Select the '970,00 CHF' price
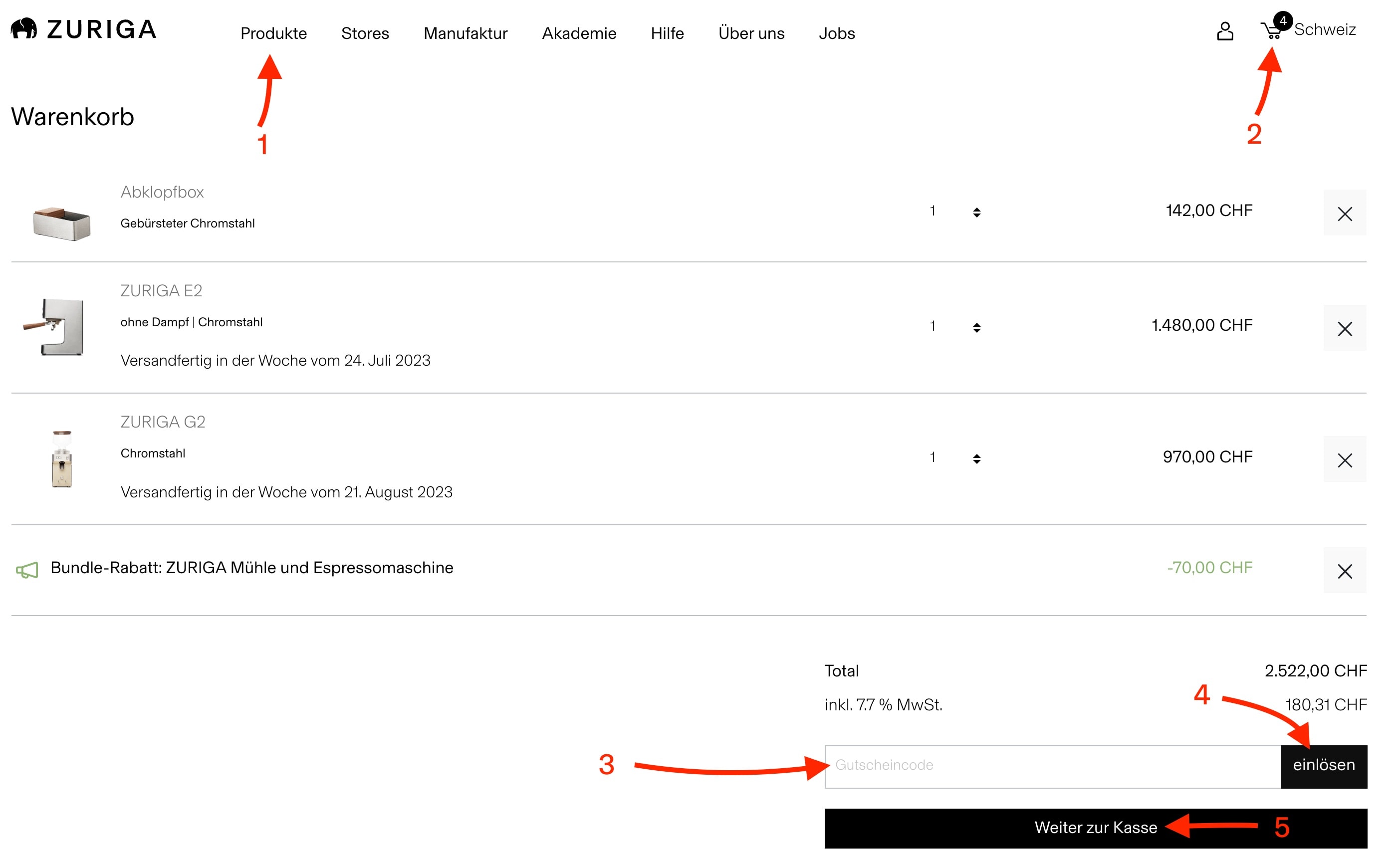The width and height of the screenshot is (1400, 866). (1207, 456)
